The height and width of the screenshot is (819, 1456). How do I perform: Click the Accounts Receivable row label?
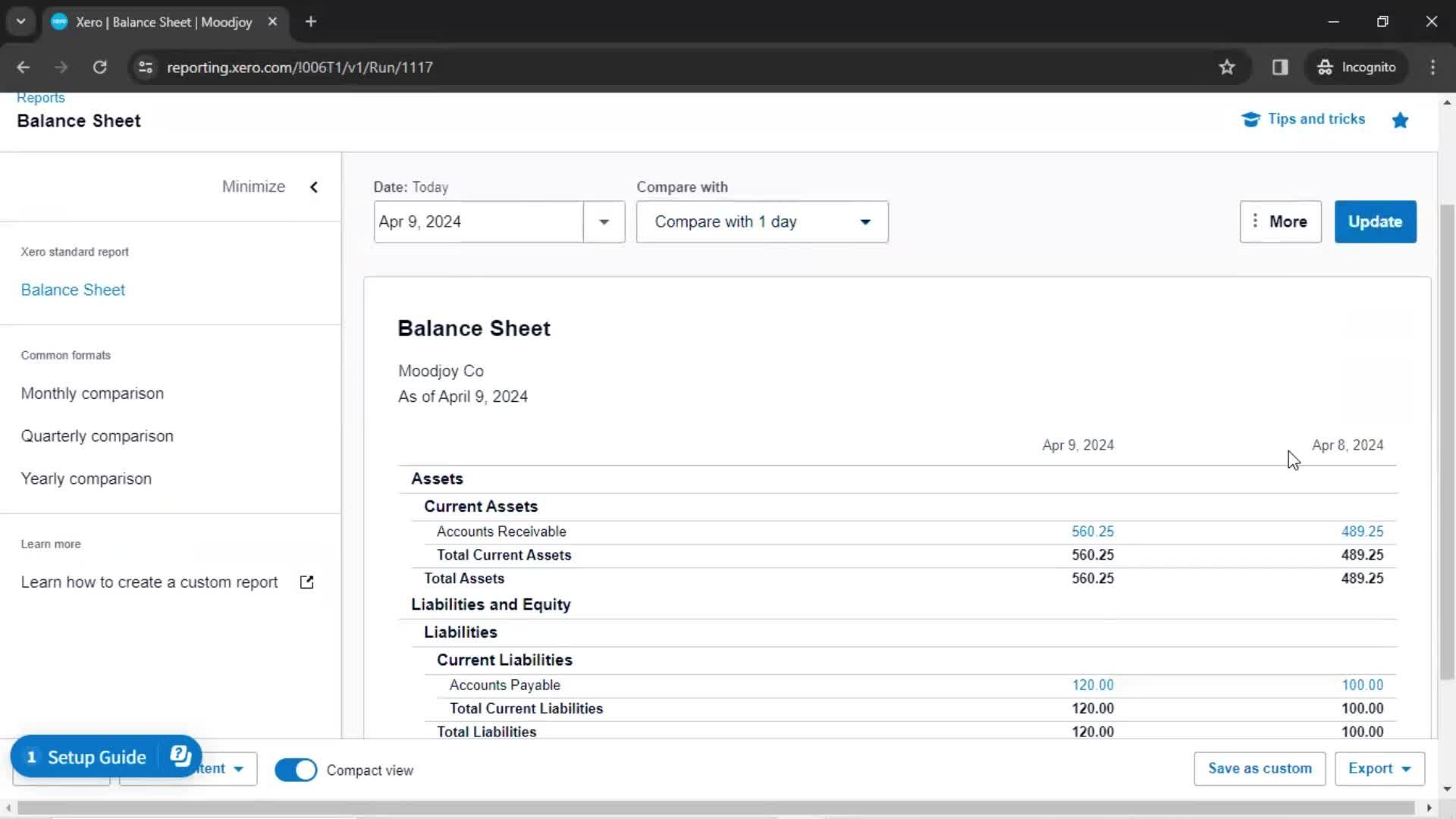501,532
